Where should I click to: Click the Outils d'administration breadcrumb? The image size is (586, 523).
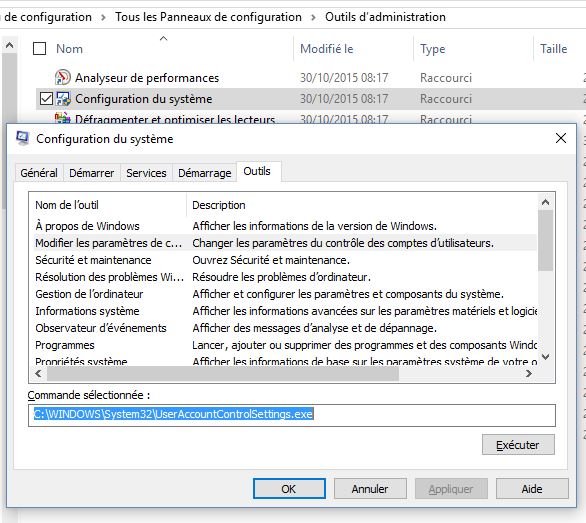point(385,17)
